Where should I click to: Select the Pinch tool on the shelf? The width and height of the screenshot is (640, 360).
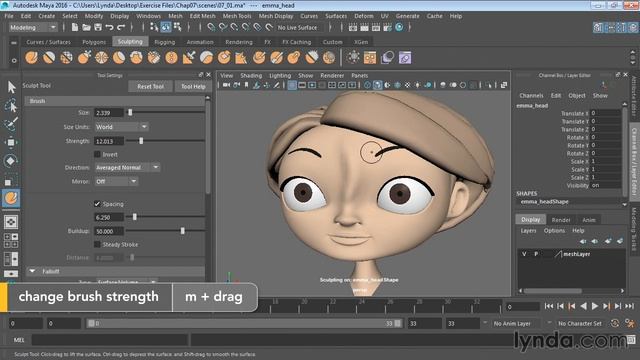click(x=102, y=58)
